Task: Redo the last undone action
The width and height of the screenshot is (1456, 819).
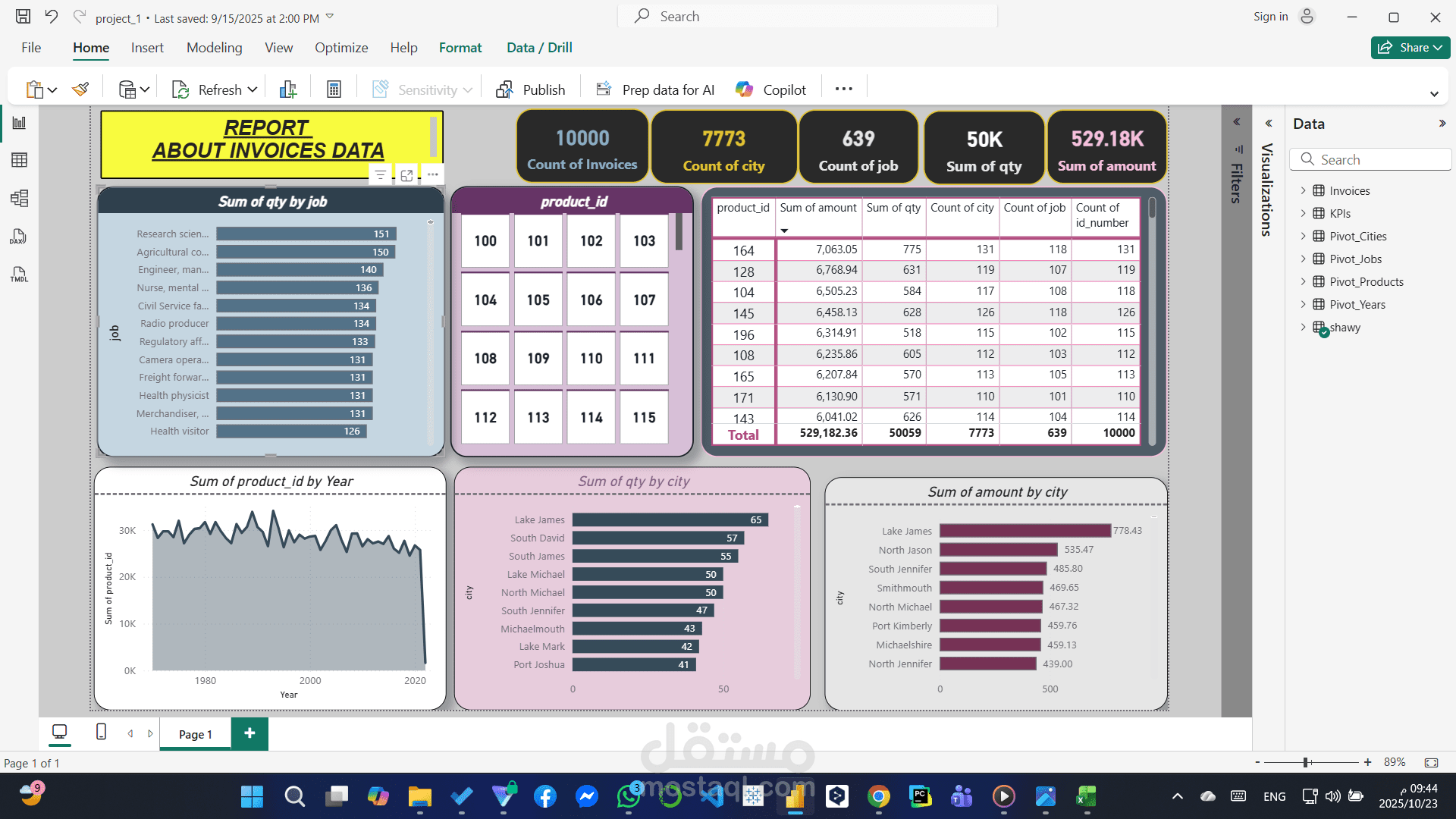Action: pyautogui.click(x=79, y=16)
